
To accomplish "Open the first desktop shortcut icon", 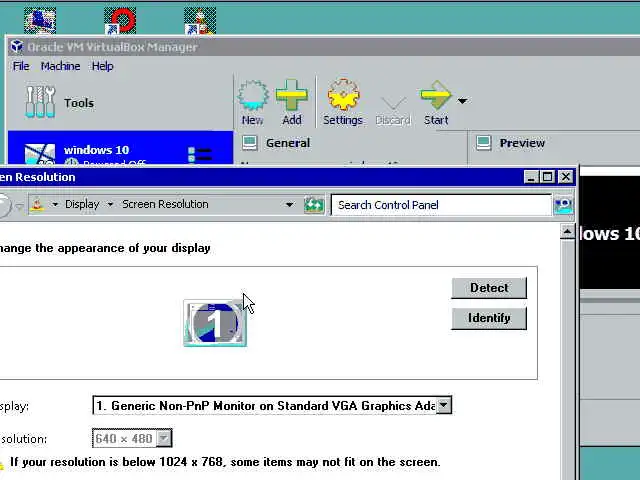I will click(40, 20).
